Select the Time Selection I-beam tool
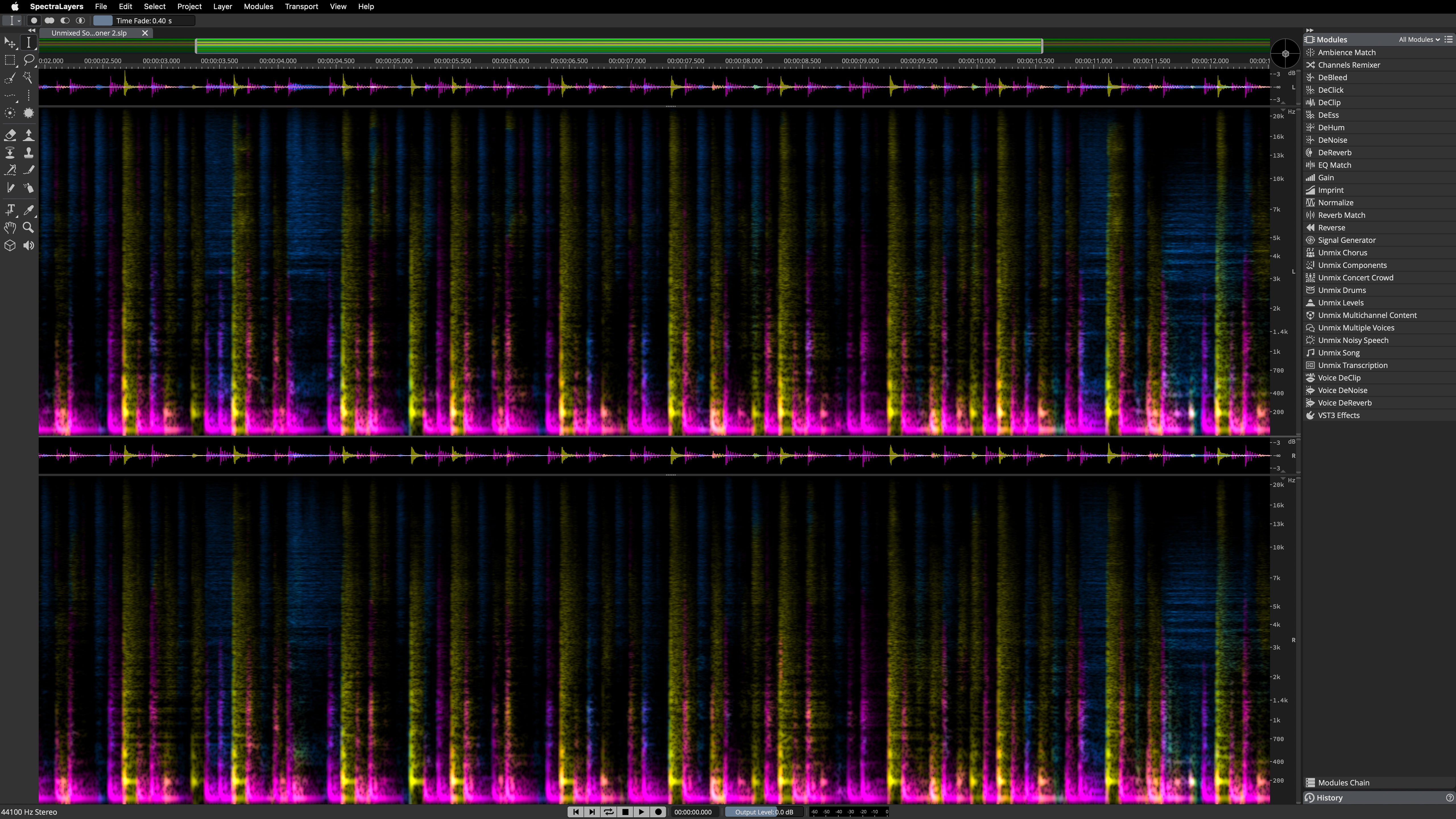Image resolution: width=1456 pixels, height=819 pixels. [28, 42]
